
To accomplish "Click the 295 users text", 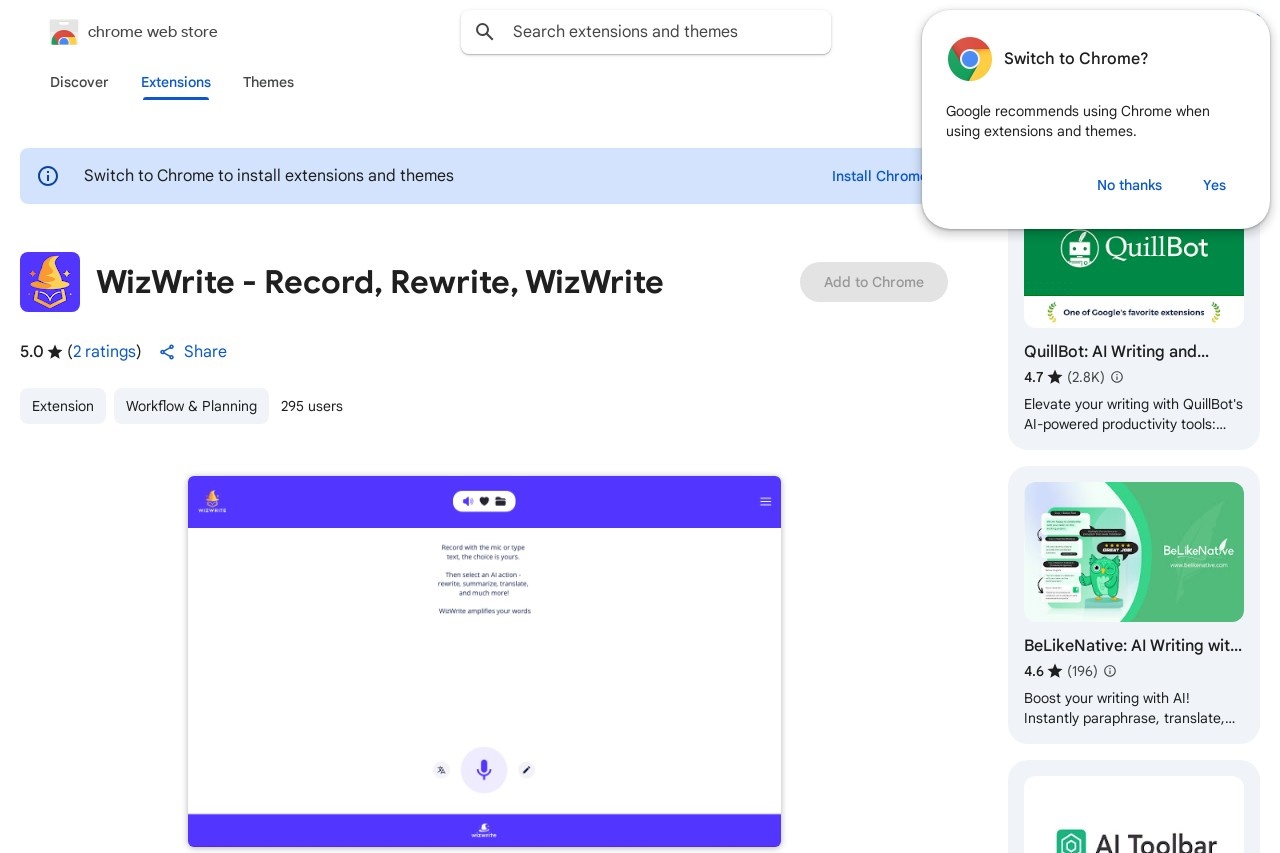I will [312, 406].
